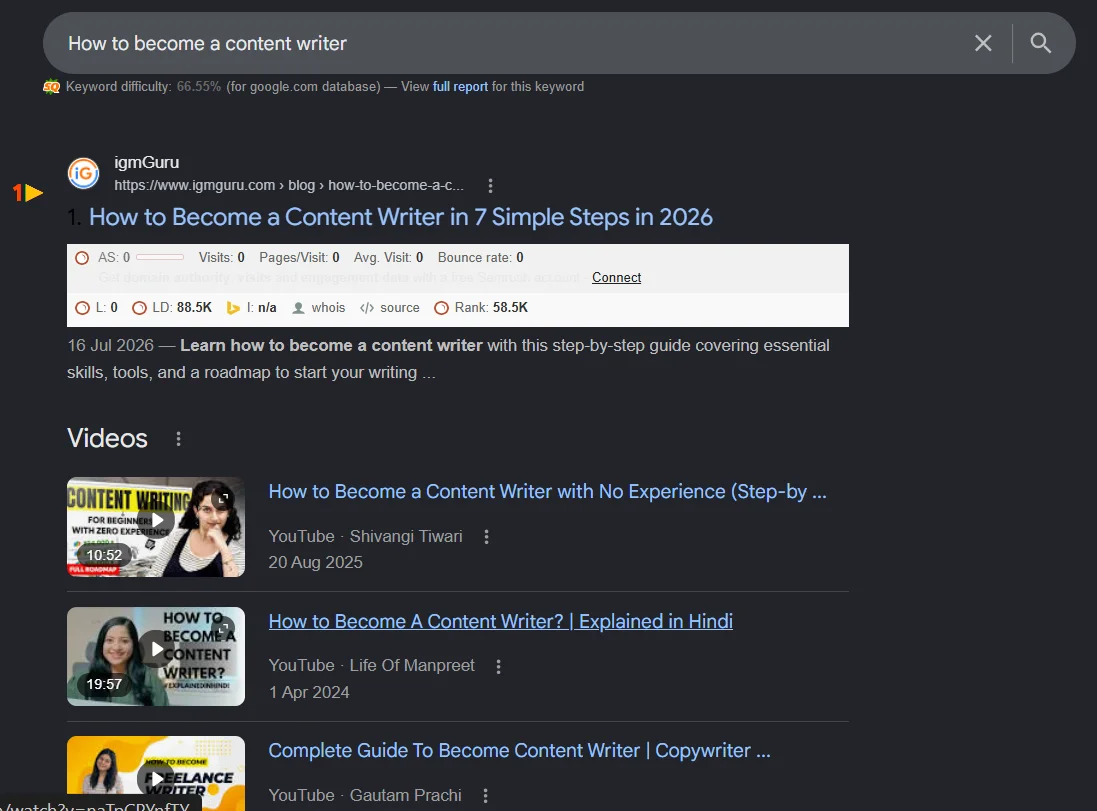The height and width of the screenshot is (811, 1097).
Task: Open 'Complete Guide To Become Content Writer | Copywriter' video
Action: [x=519, y=751]
